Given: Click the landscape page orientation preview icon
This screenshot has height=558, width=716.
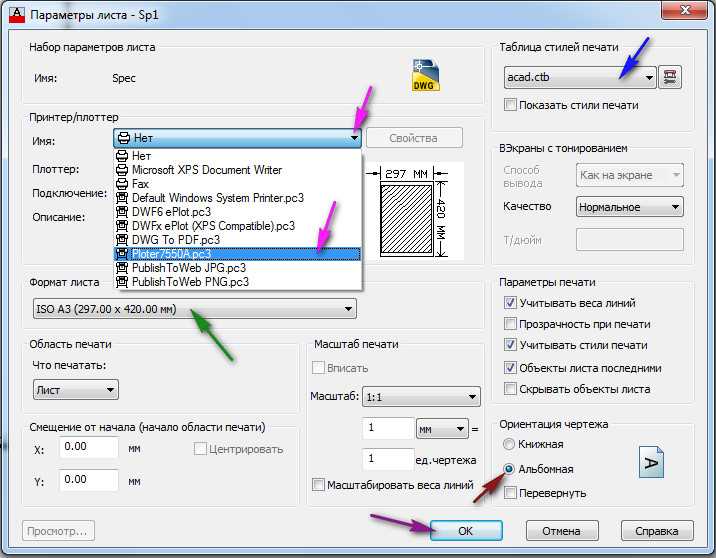Looking at the screenshot, I should pos(651,462).
